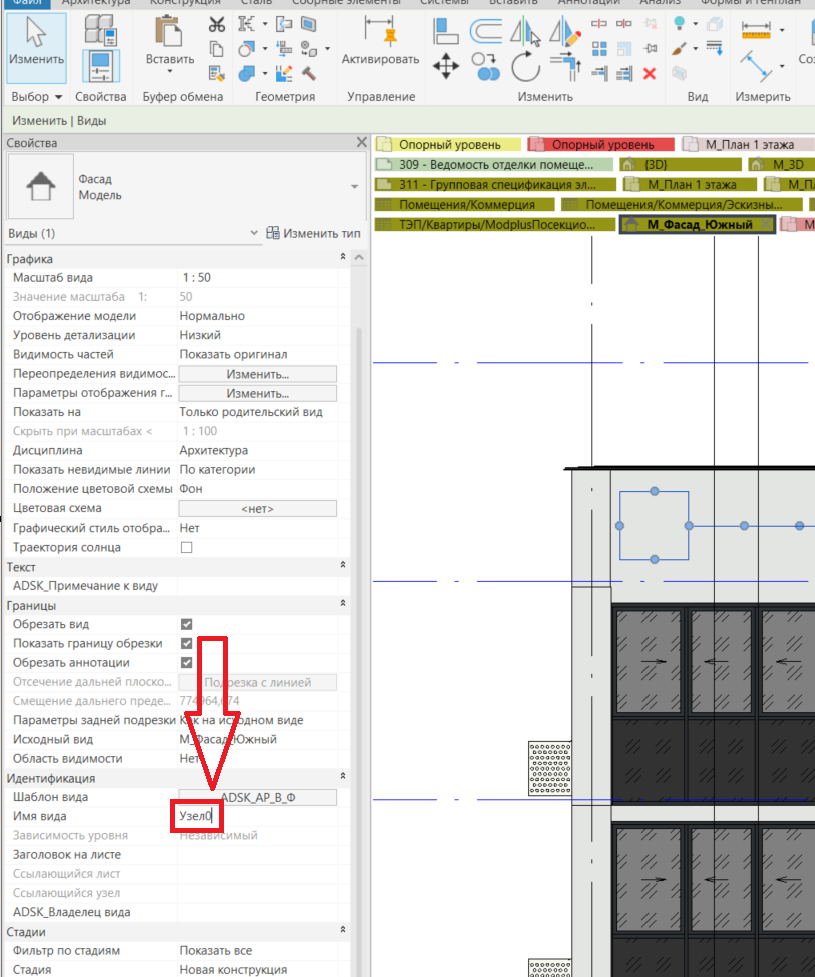Uncheck the Обрезать вид checkbox
815x977 pixels.
point(186,624)
